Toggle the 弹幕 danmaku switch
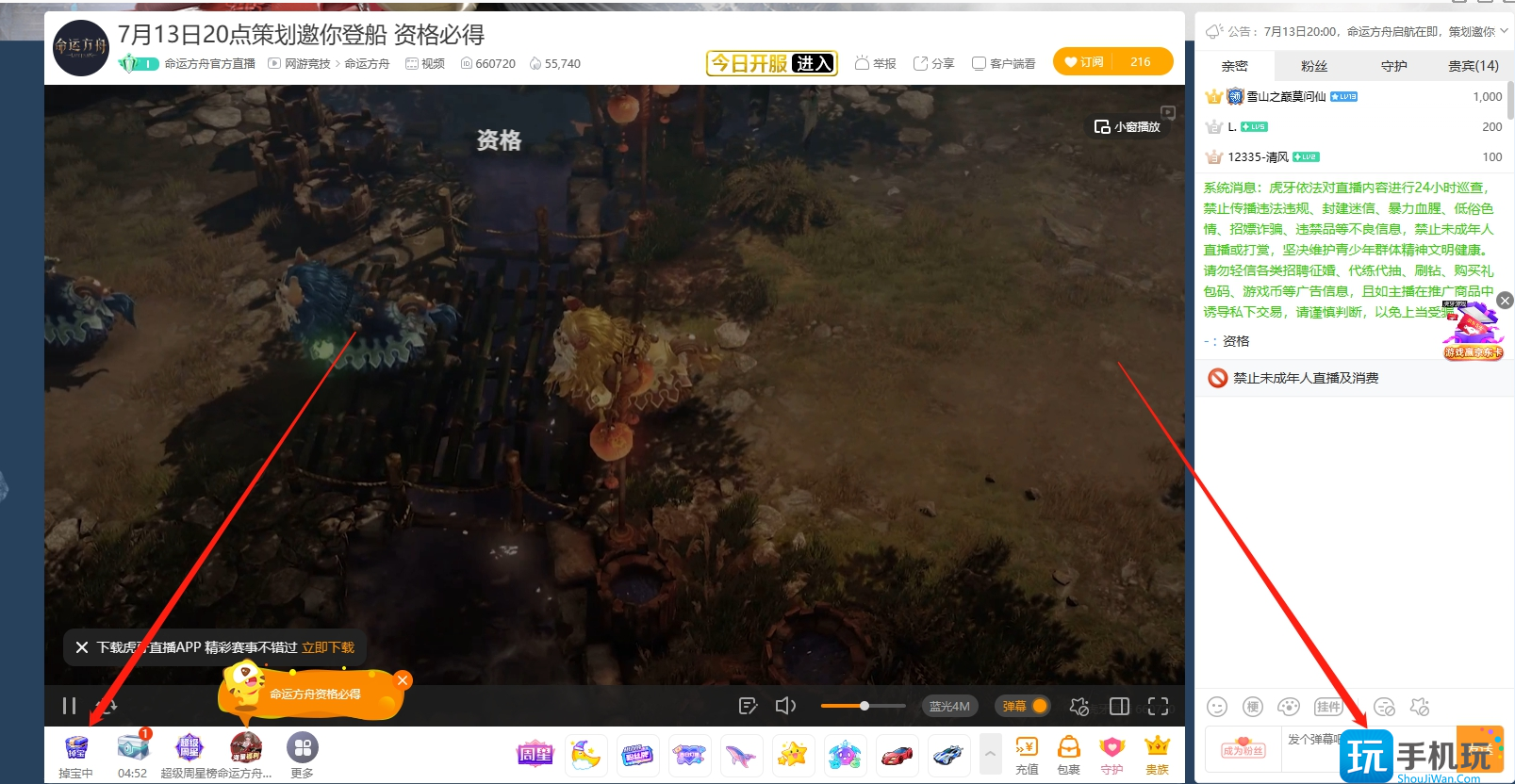Screen dimensions: 1515x784 (1024, 706)
